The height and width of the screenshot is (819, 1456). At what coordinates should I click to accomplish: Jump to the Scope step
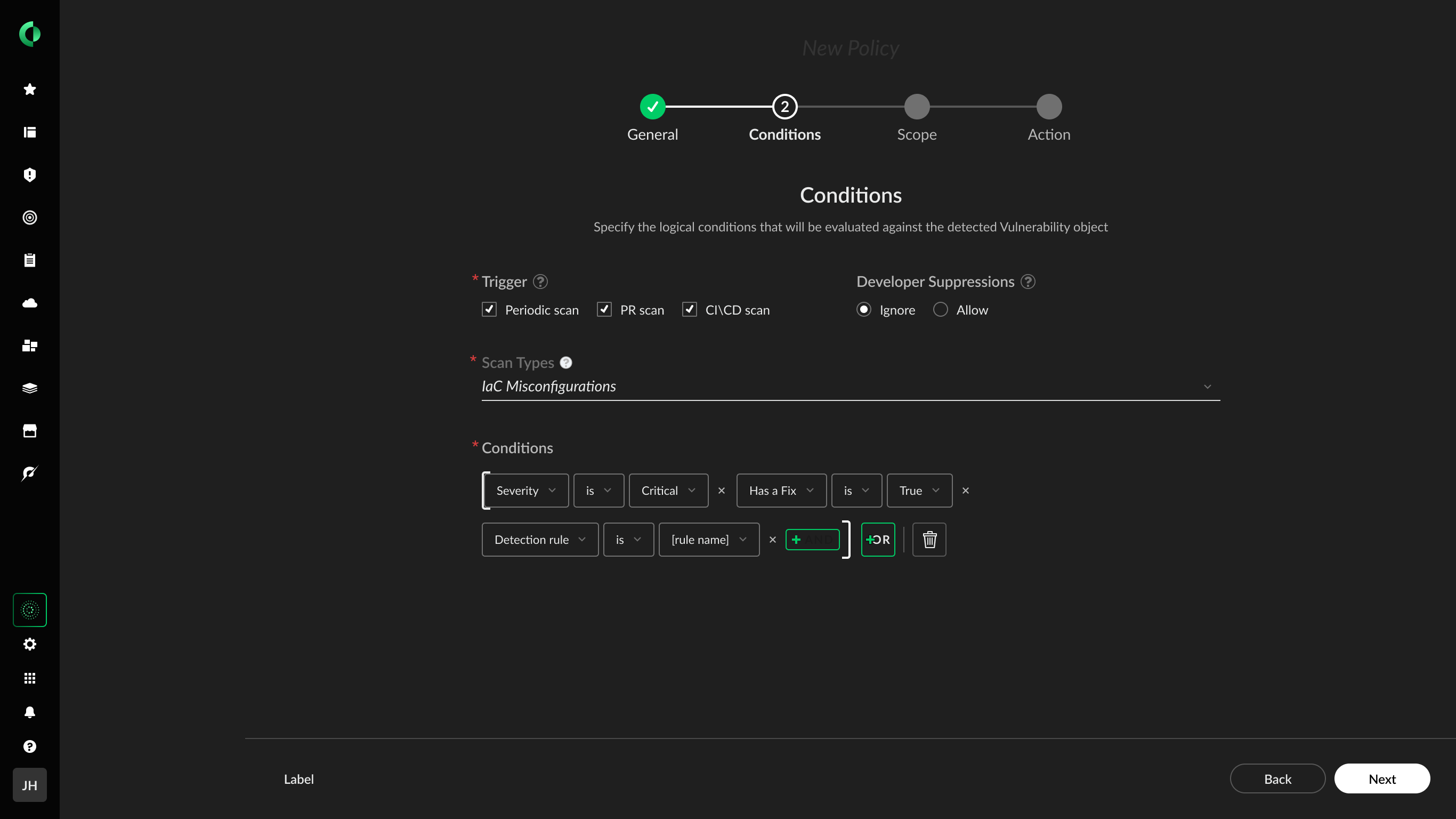coord(917,107)
